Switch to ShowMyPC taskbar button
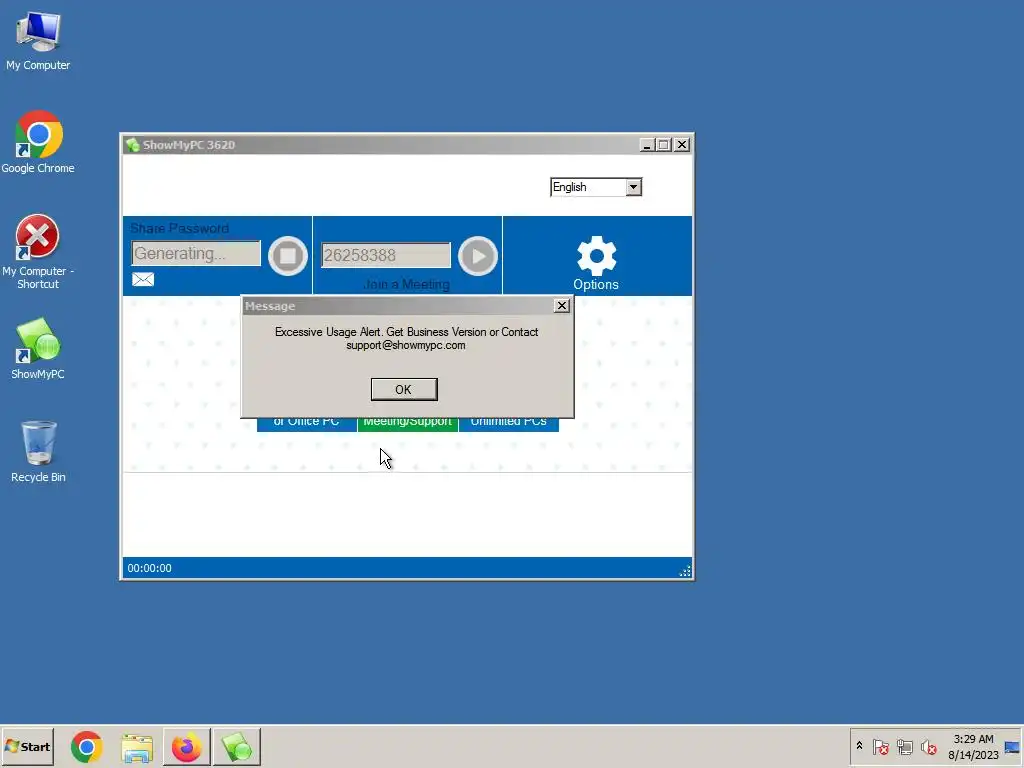 point(236,747)
